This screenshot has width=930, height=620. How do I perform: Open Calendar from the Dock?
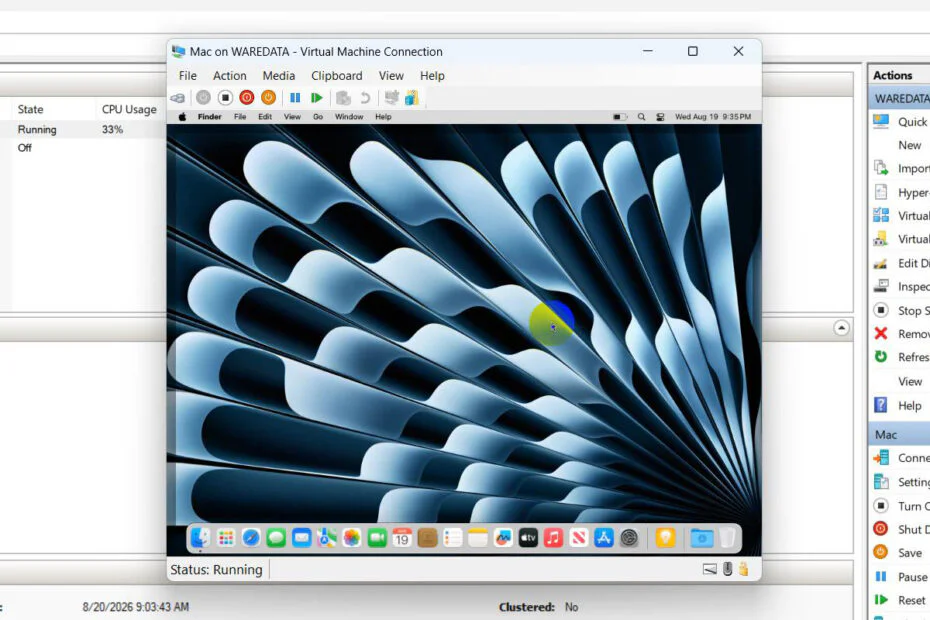(x=402, y=538)
